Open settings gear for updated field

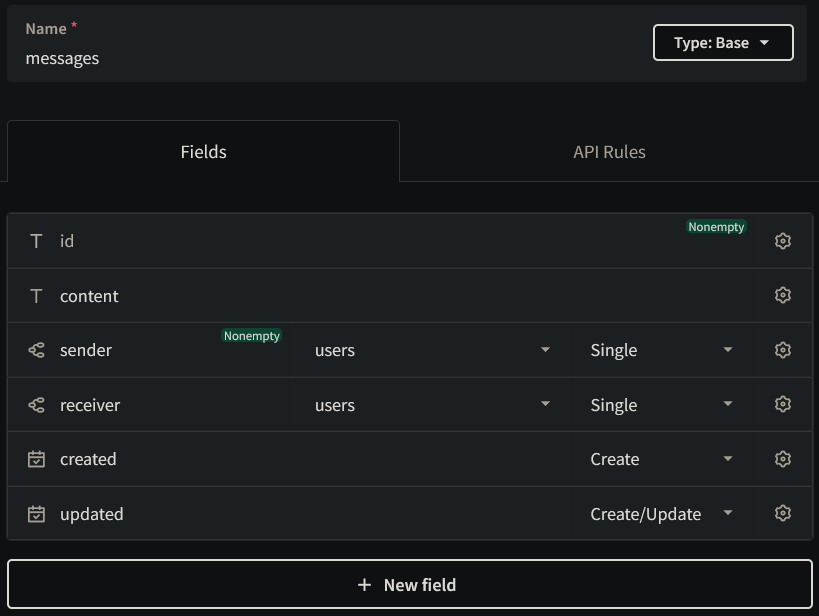[783, 514]
